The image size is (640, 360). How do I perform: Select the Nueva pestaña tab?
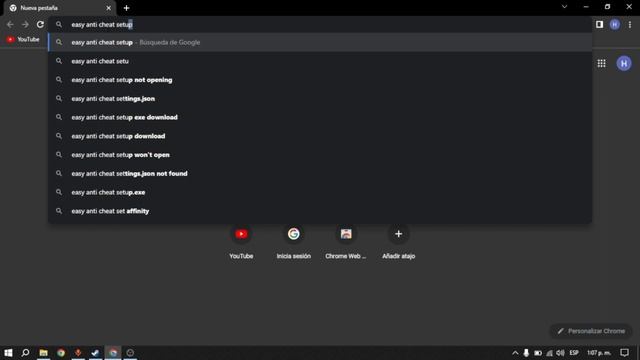(x=60, y=8)
